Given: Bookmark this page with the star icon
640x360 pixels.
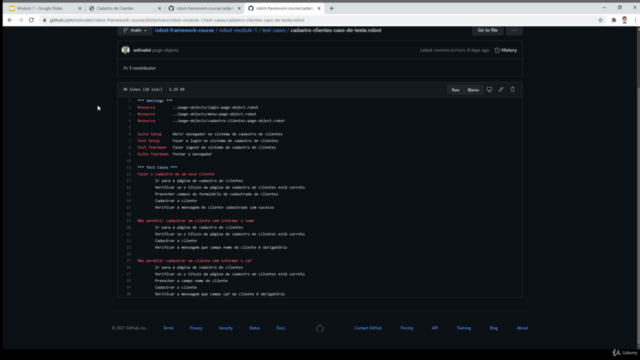Looking at the screenshot, I should point(600,20).
